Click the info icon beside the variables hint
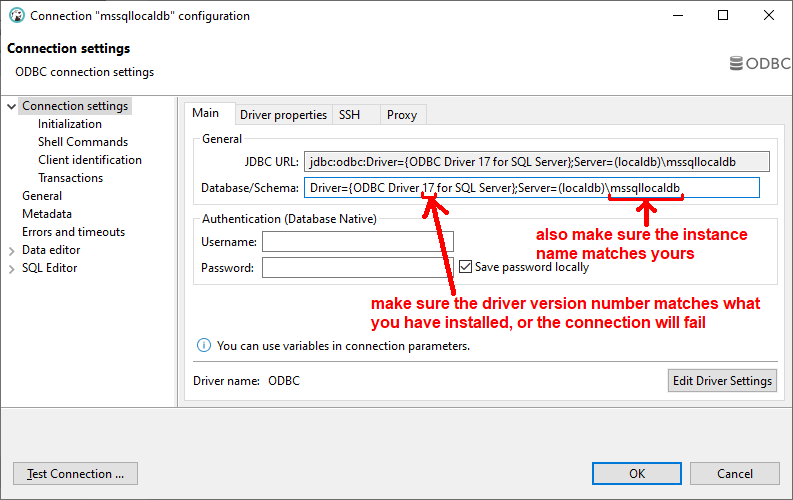This screenshot has height=500, width=793. 204,346
